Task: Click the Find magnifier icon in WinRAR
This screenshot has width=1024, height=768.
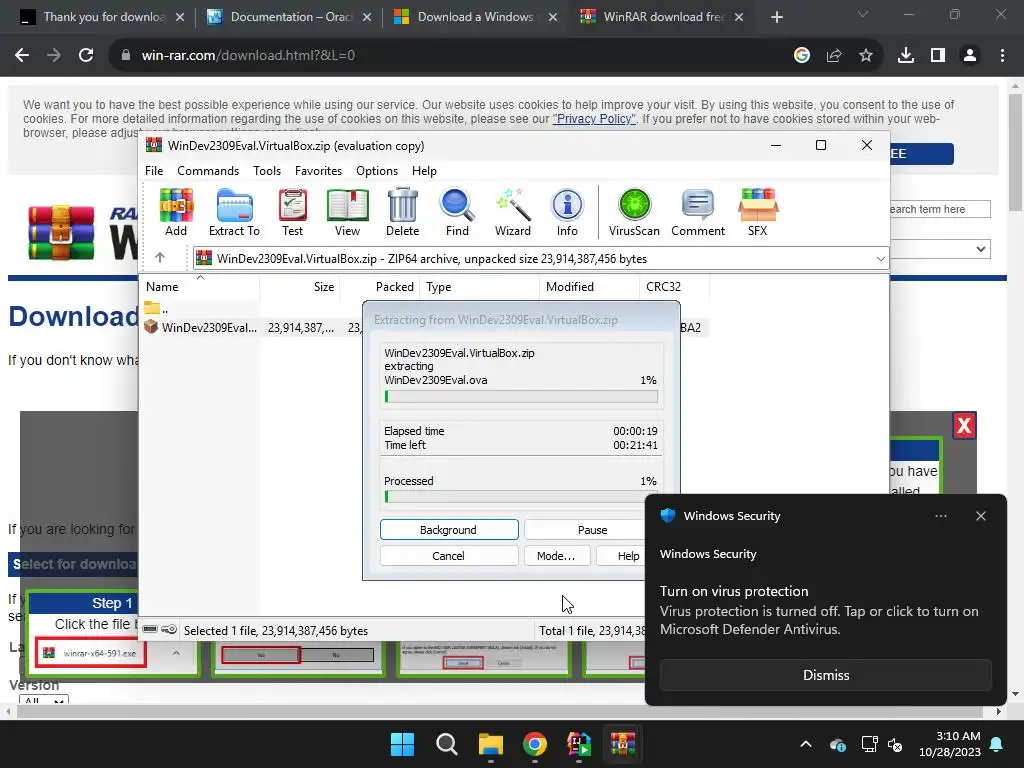Action: (x=457, y=212)
